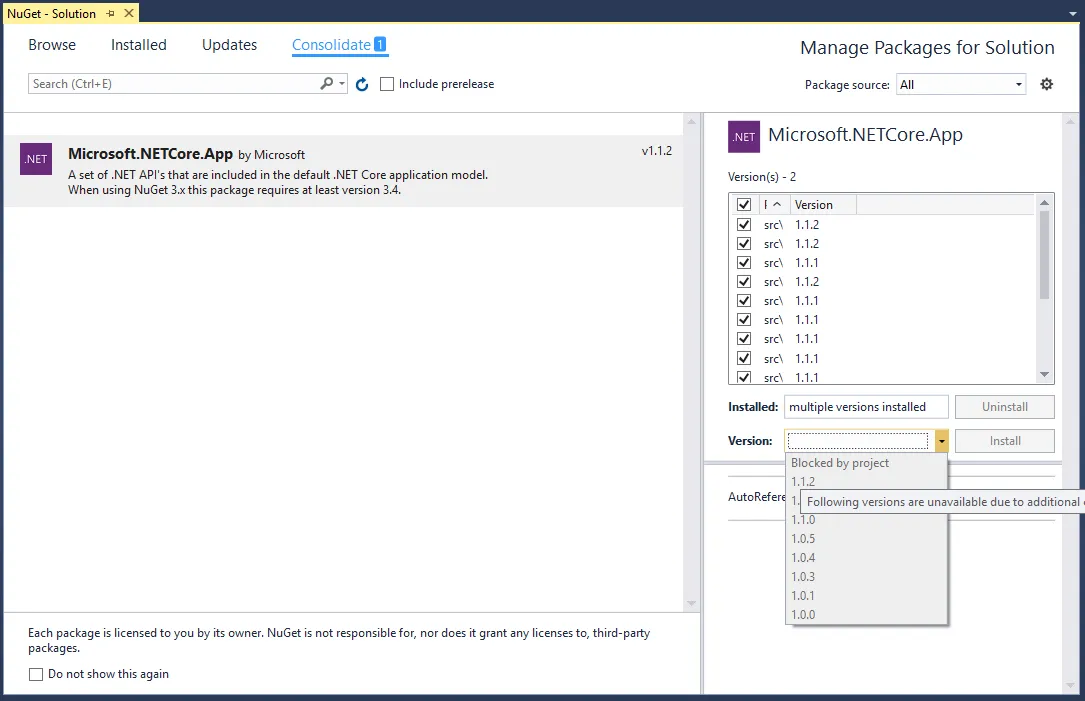Viewport: 1085px width, 701px height.
Task: Pick version 1.0.0 from list
Action: tap(866, 614)
